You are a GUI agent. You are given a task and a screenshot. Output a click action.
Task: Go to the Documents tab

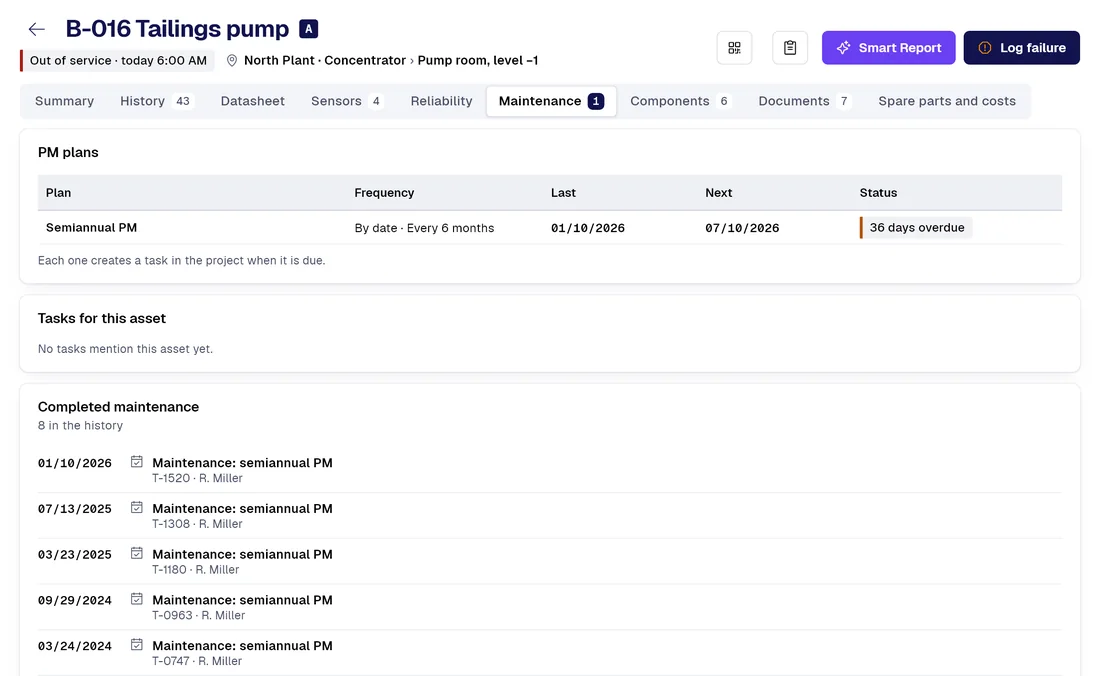(805, 101)
